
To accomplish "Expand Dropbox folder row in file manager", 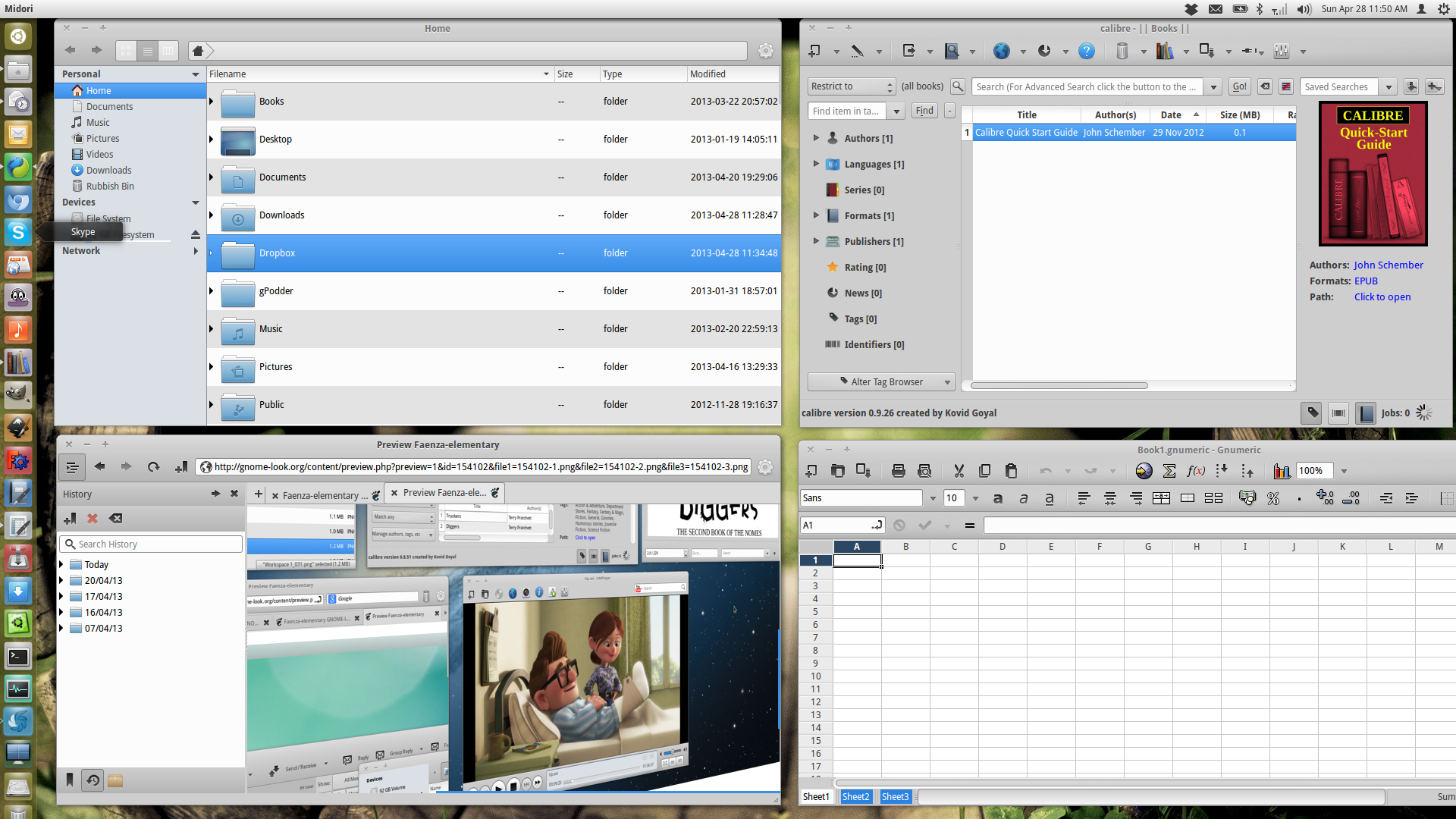I will tap(211, 253).
